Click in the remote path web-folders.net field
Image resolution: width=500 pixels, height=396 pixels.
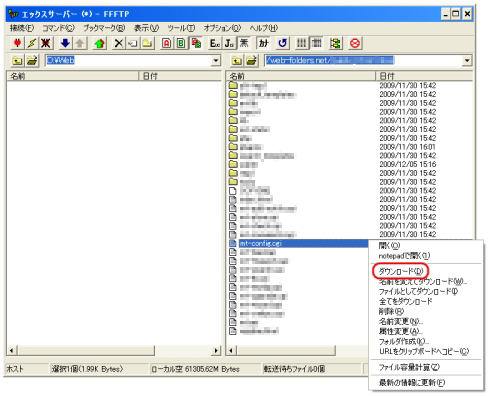(x=363, y=60)
